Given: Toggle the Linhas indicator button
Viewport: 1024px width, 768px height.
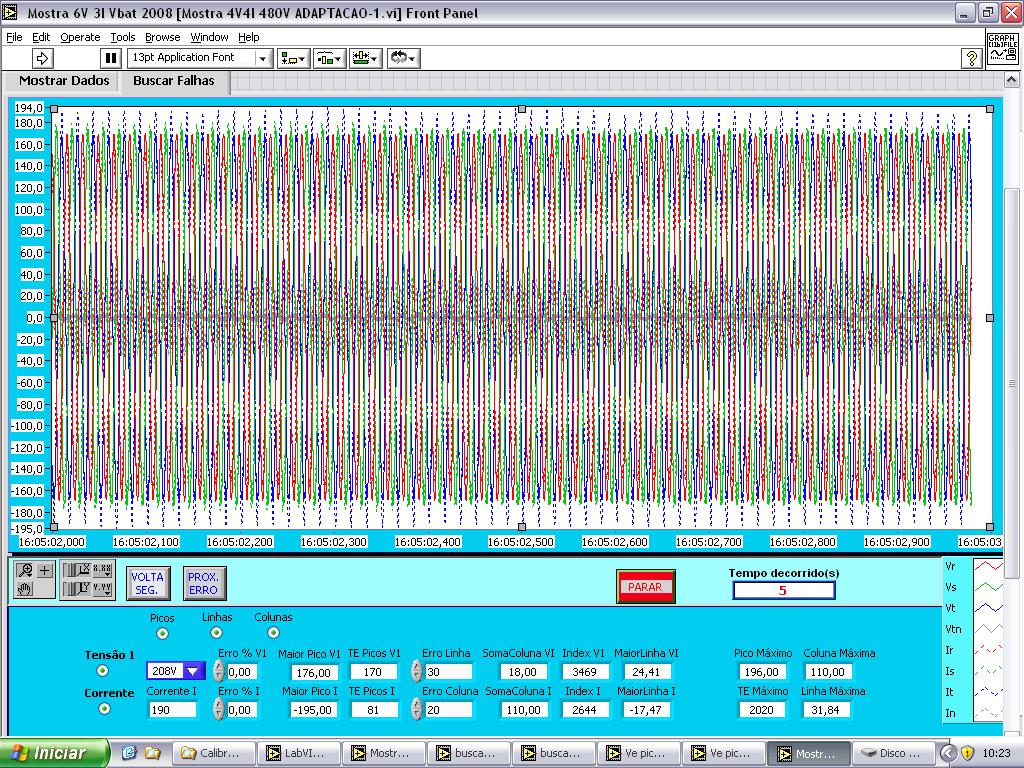Looking at the screenshot, I should point(216,632).
